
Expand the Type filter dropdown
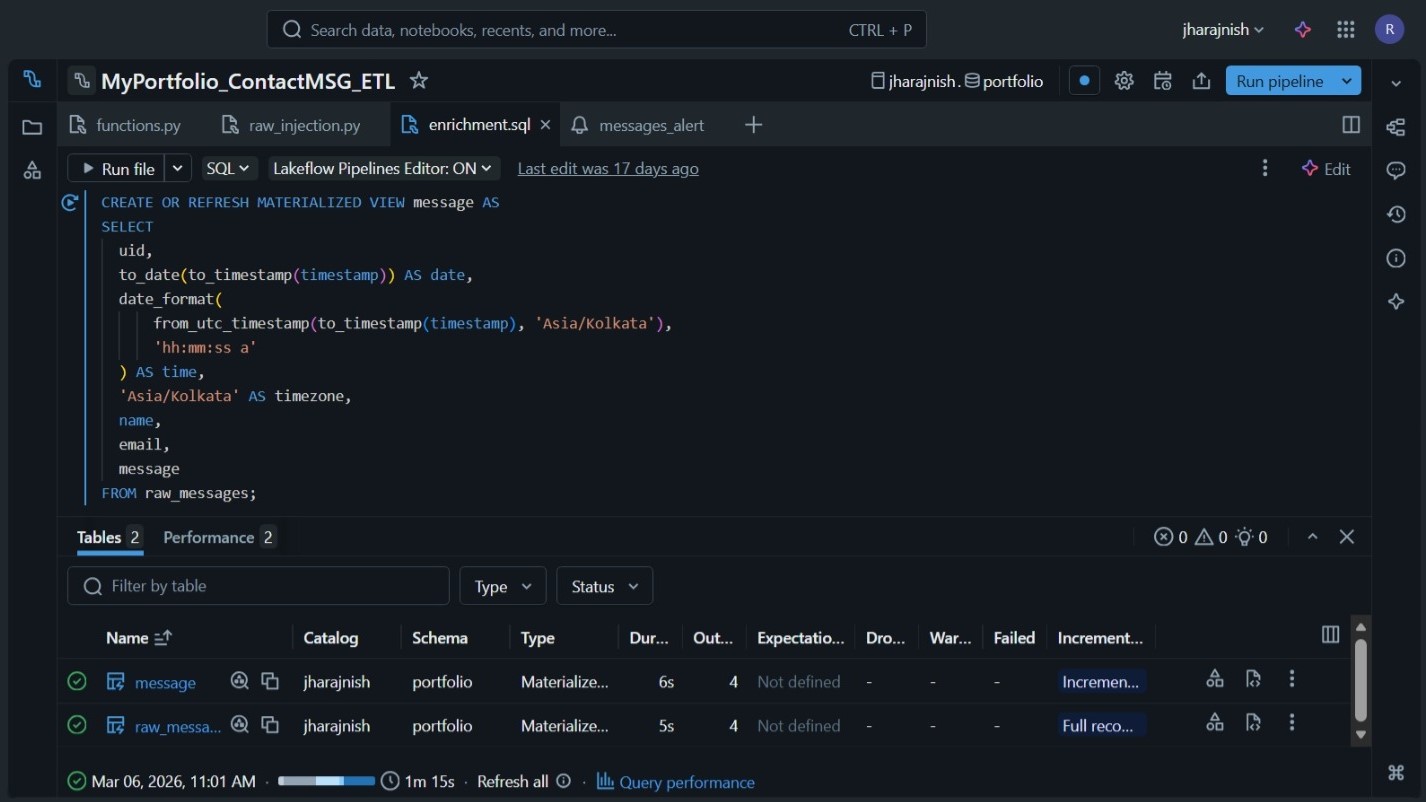point(502,586)
